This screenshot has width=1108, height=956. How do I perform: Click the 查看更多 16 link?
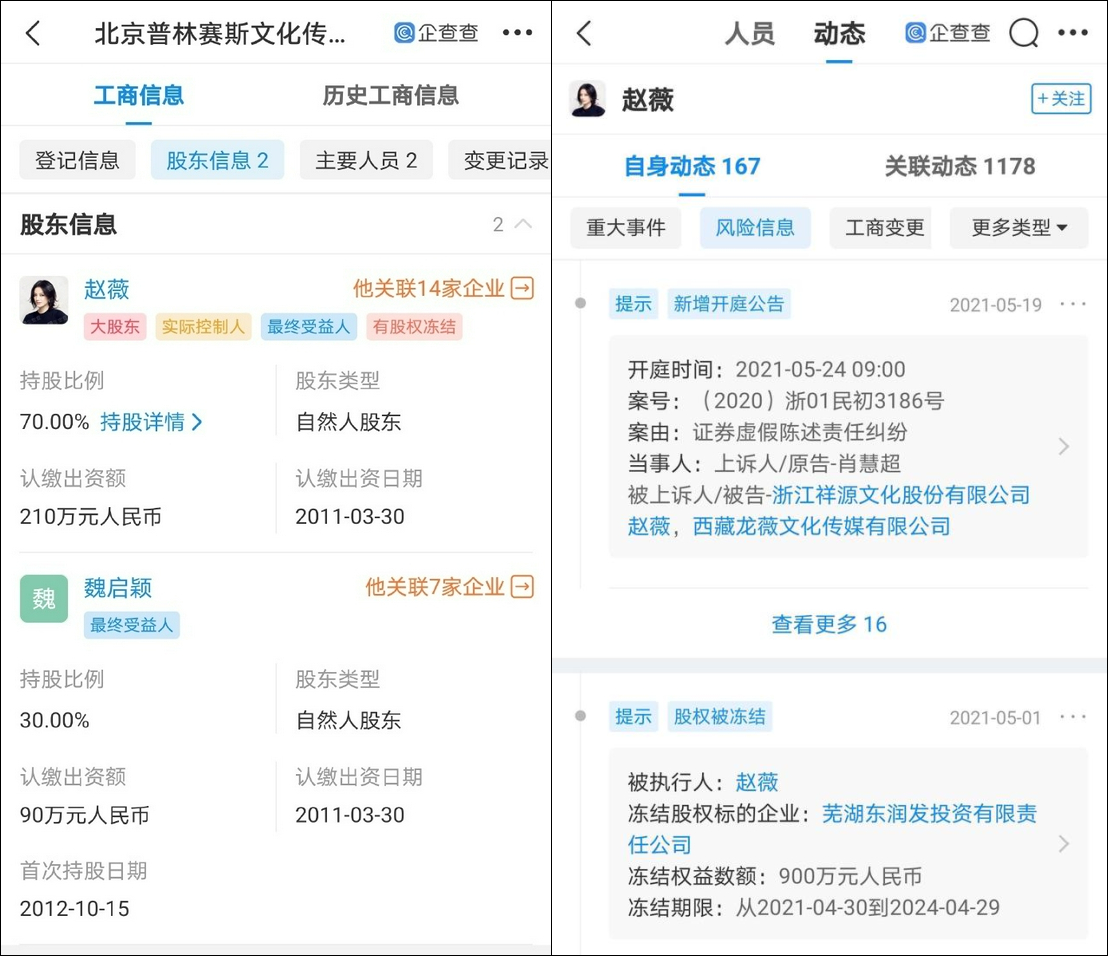pos(829,624)
